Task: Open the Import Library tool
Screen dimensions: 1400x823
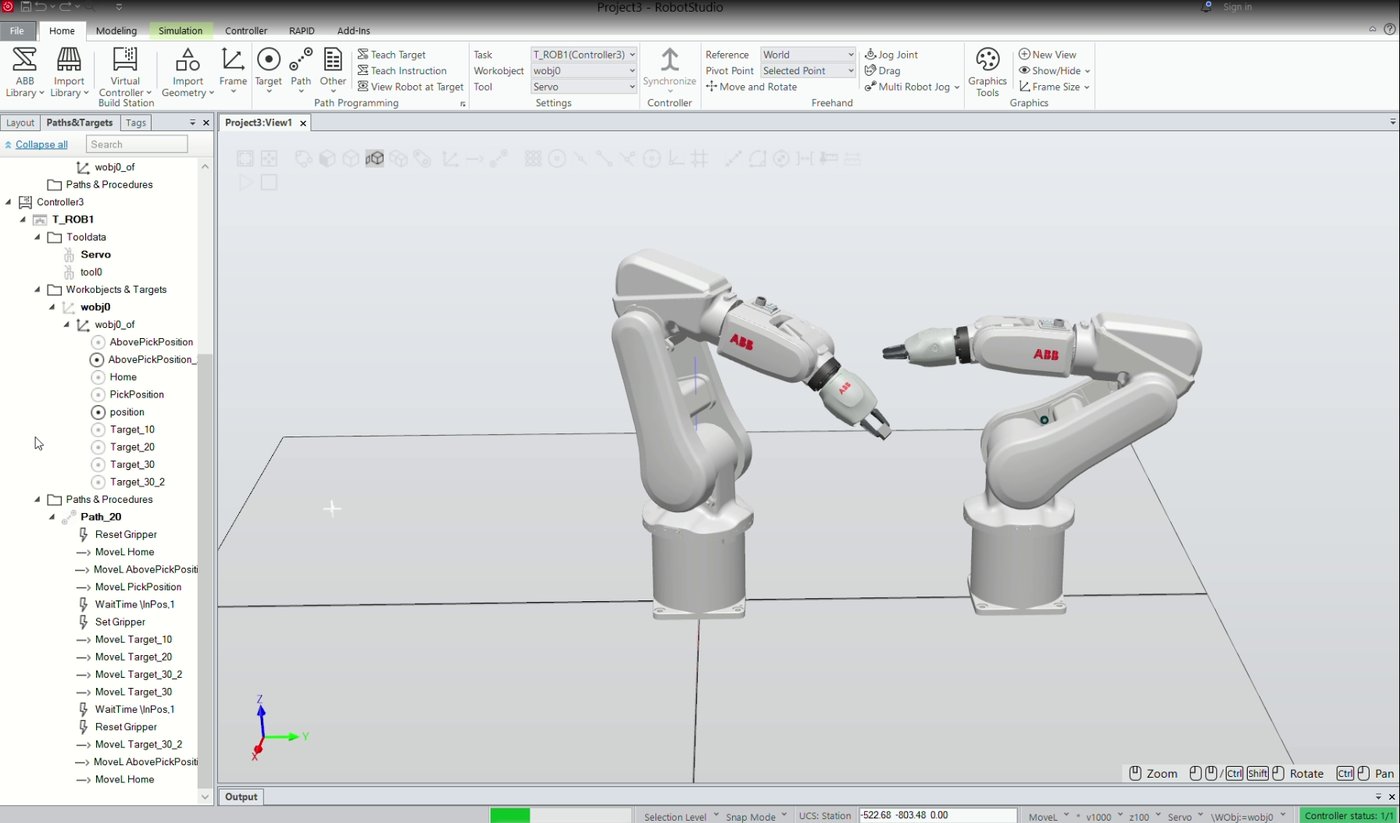Action: (69, 72)
